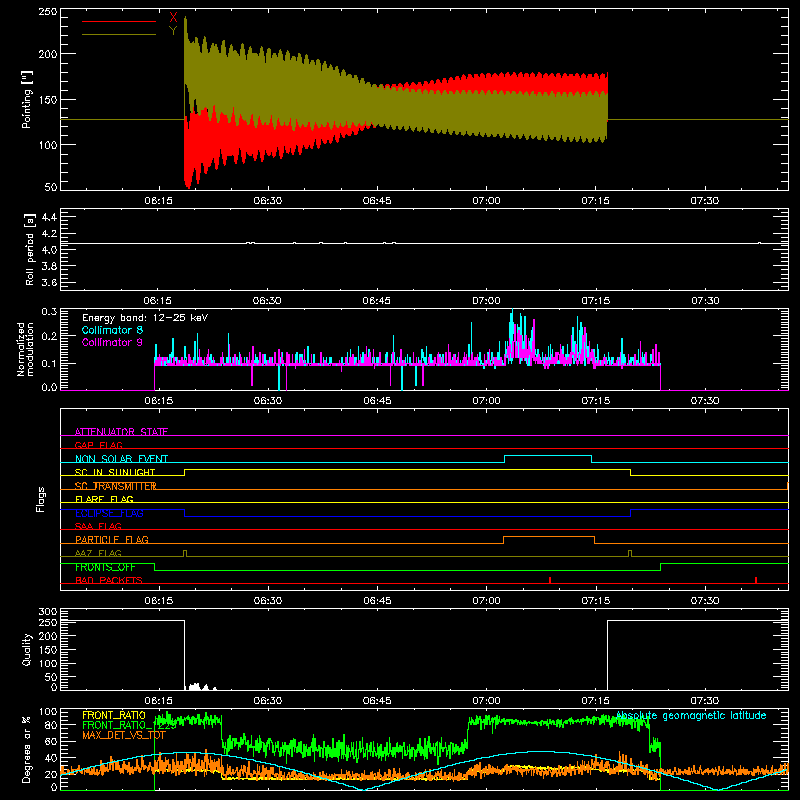Image resolution: width=800 pixels, height=800 pixels.
Task: Click the NON_SOLAR_EVENT flag label
Action: pyautogui.click(x=121, y=459)
